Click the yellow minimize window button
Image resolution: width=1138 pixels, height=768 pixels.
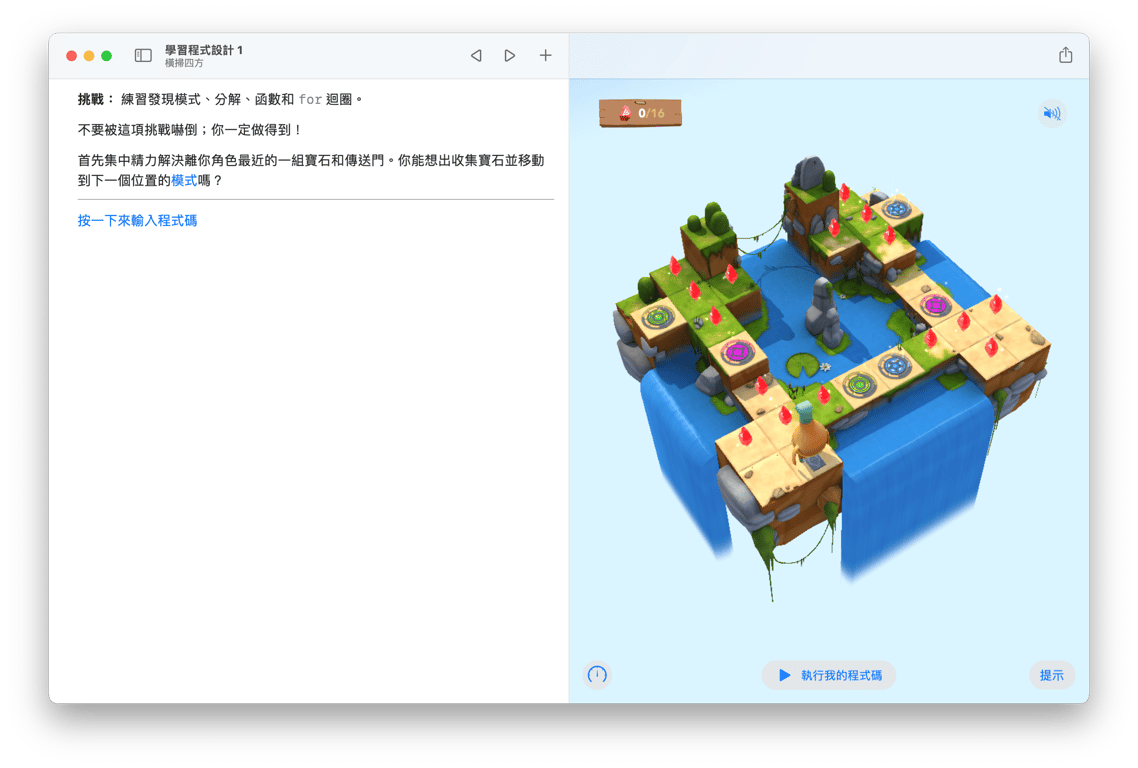[89, 56]
